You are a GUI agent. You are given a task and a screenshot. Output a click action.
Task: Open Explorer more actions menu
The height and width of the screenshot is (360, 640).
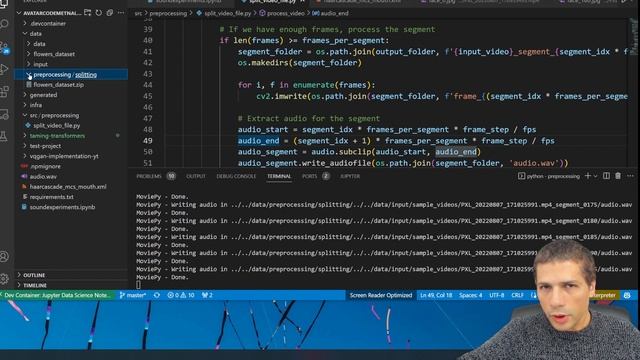(121, 13)
